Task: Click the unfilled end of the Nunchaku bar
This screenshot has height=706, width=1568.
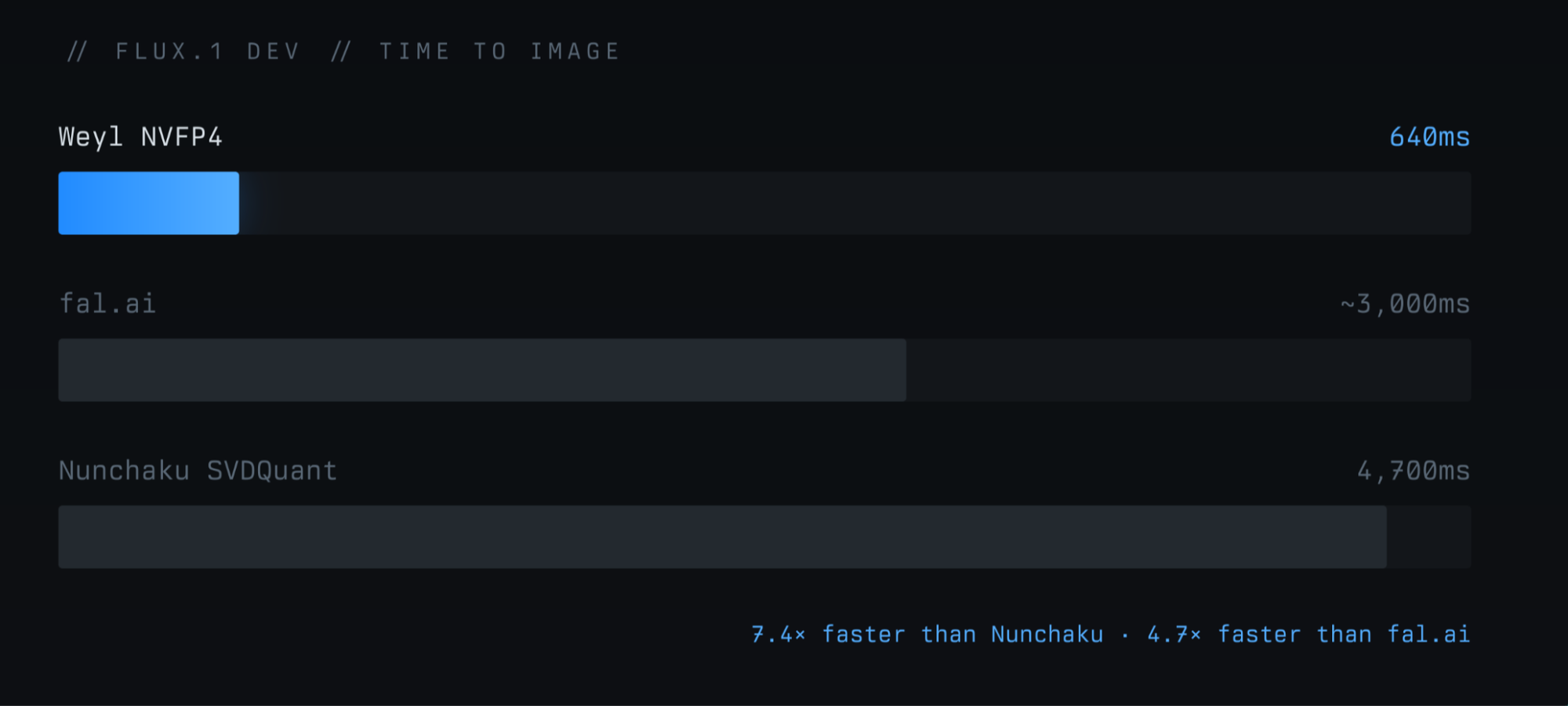Action: (x=1428, y=537)
